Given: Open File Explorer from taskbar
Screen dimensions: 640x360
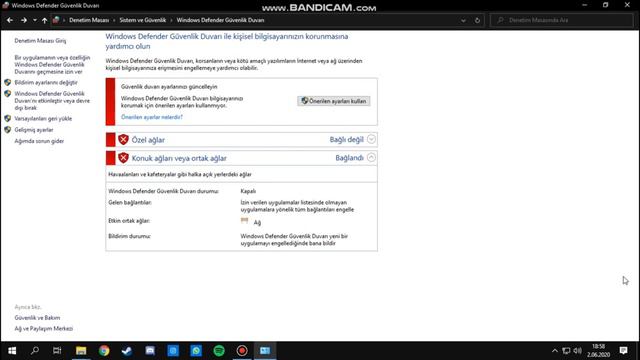Looking at the screenshot, I should (x=81, y=351).
